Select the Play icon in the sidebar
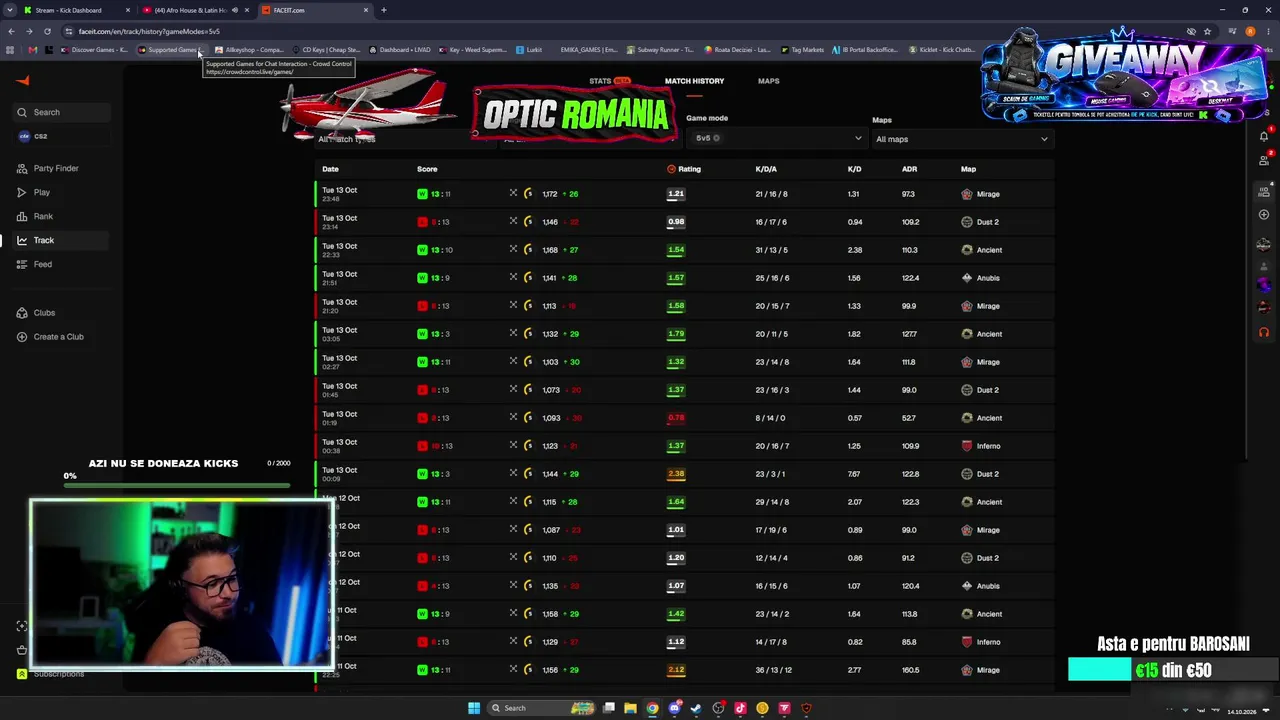 (x=22, y=192)
